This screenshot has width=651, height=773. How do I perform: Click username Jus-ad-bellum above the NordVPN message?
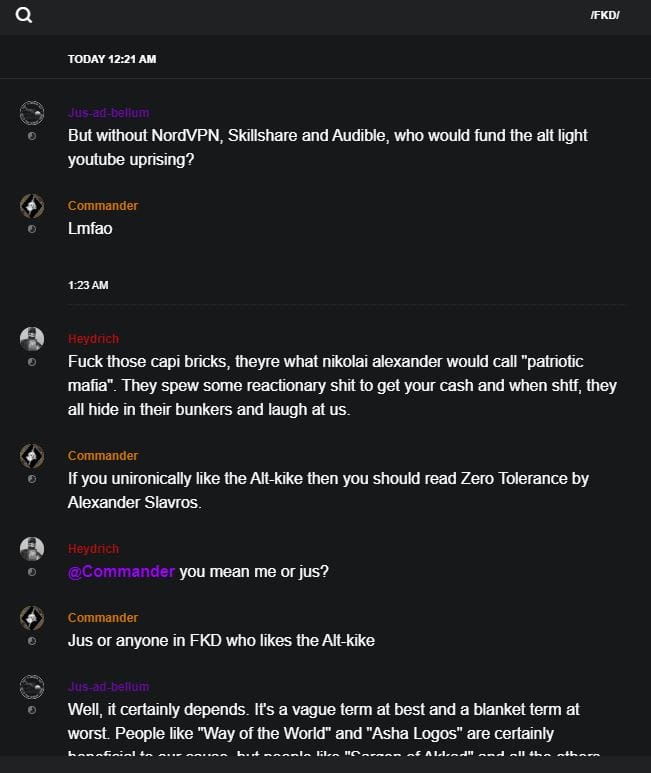(x=108, y=113)
